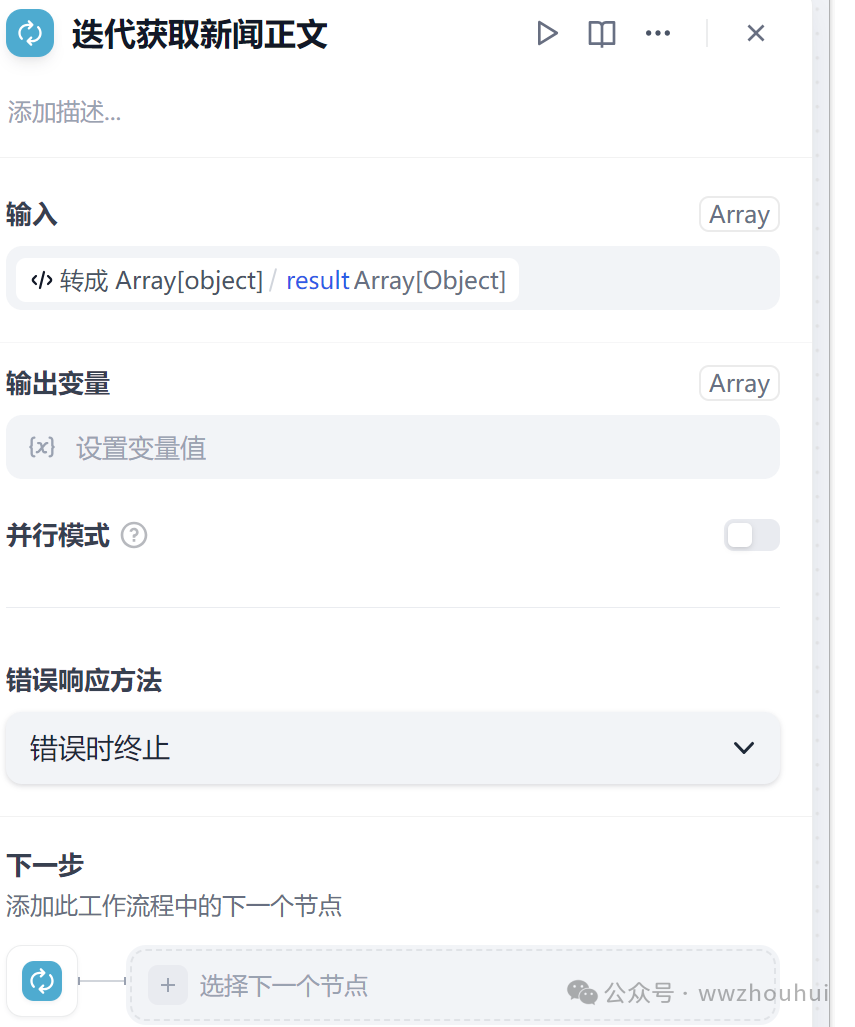Screen dimensions: 855x1027
Task: Click 选择下一个节点 to add next node
Action: click(284, 986)
